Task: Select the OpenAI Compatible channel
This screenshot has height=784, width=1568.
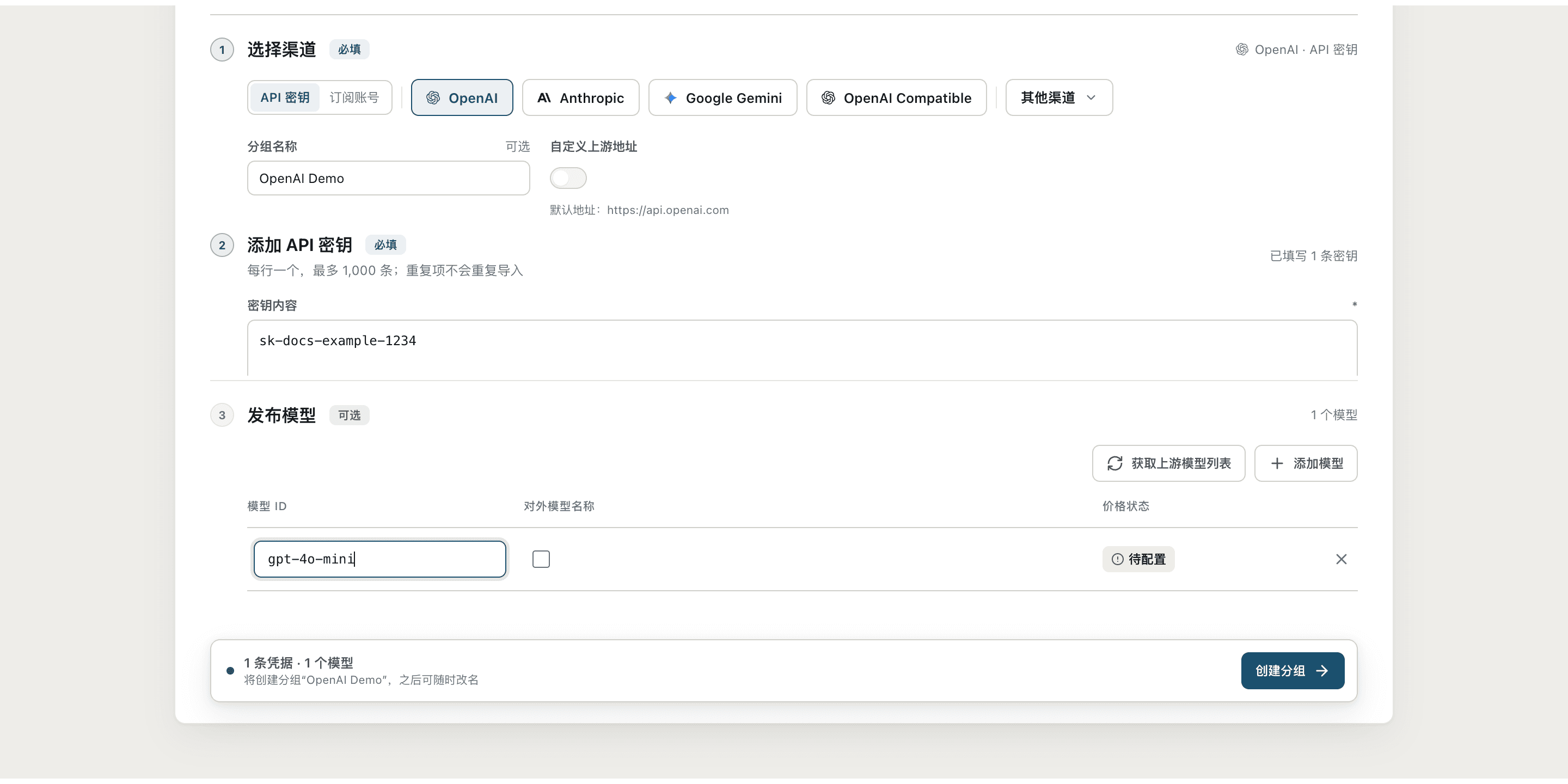Action: click(x=896, y=97)
